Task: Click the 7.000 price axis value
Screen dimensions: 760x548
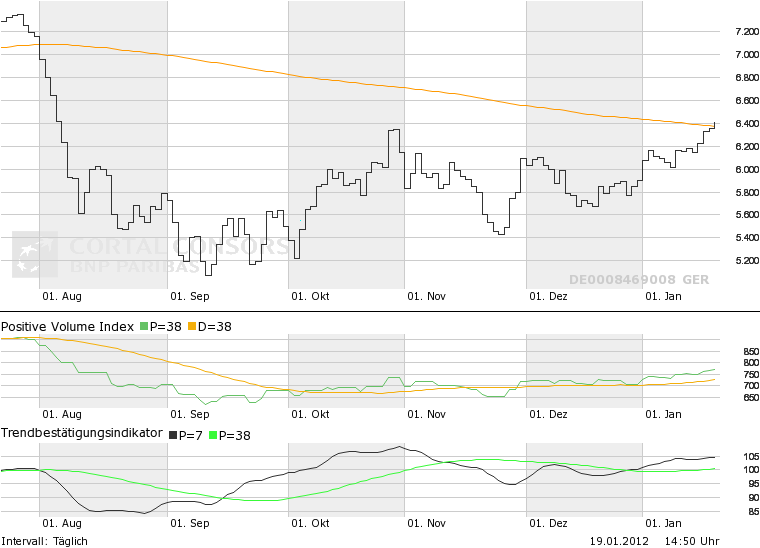Action: (747, 55)
